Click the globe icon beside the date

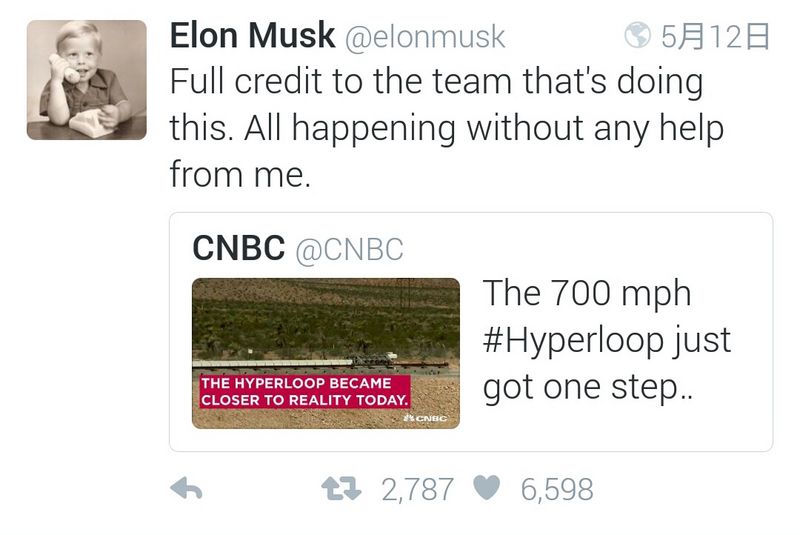coord(637,37)
